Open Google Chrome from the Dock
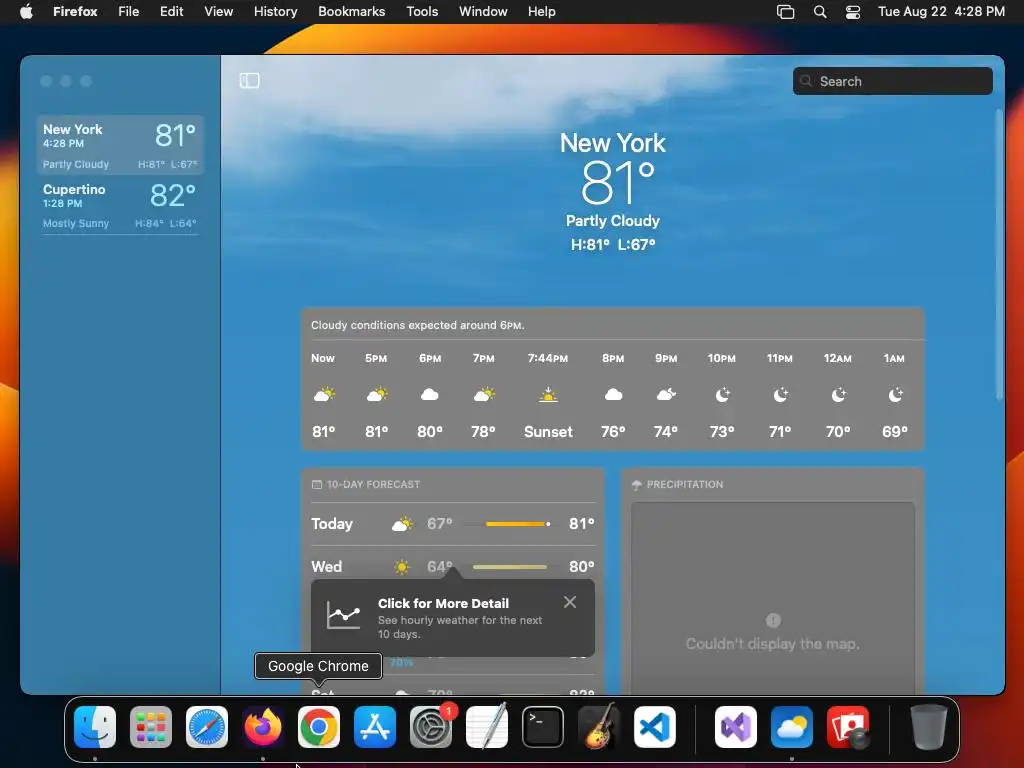1024x768 pixels. (319, 727)
